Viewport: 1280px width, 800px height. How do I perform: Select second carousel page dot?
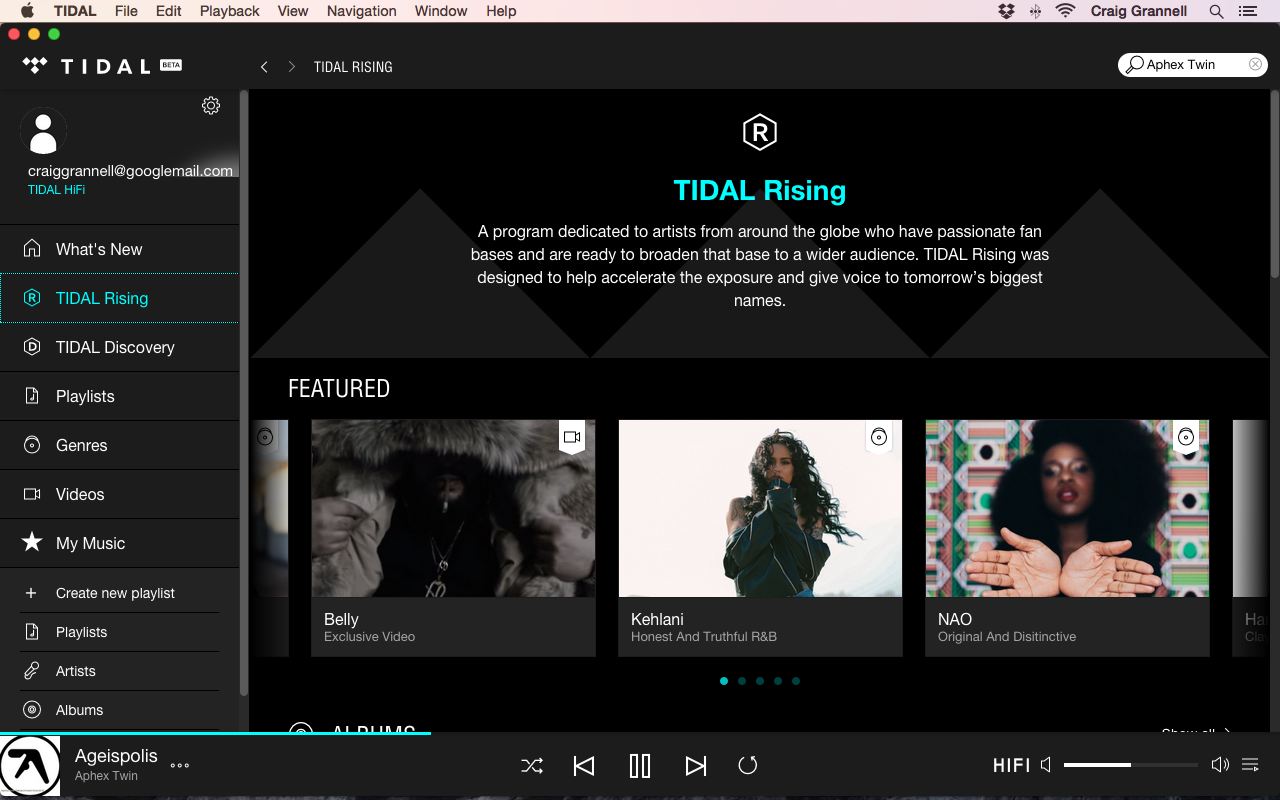[x=742, y=681]
